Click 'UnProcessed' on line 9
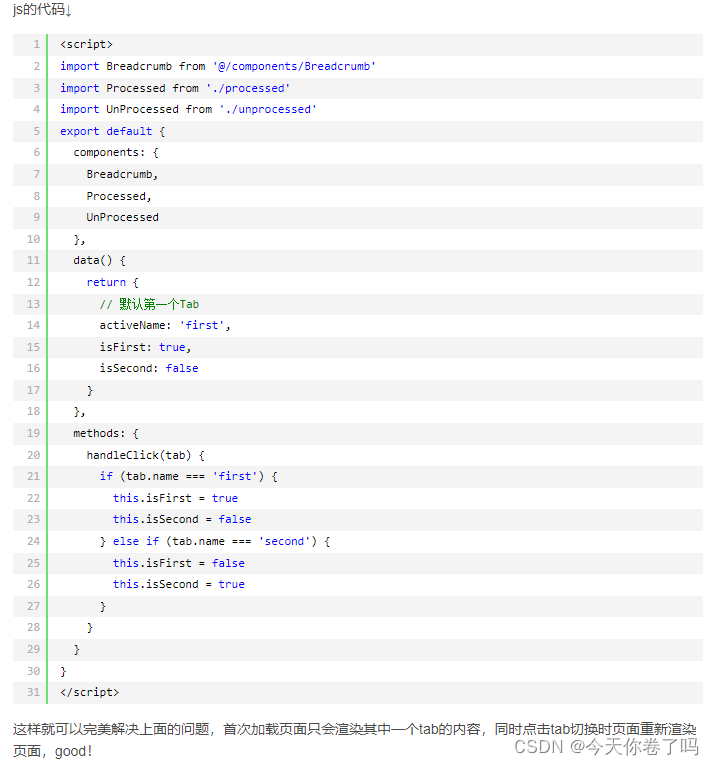The image size is (714, 765). [x=122, y=217]
